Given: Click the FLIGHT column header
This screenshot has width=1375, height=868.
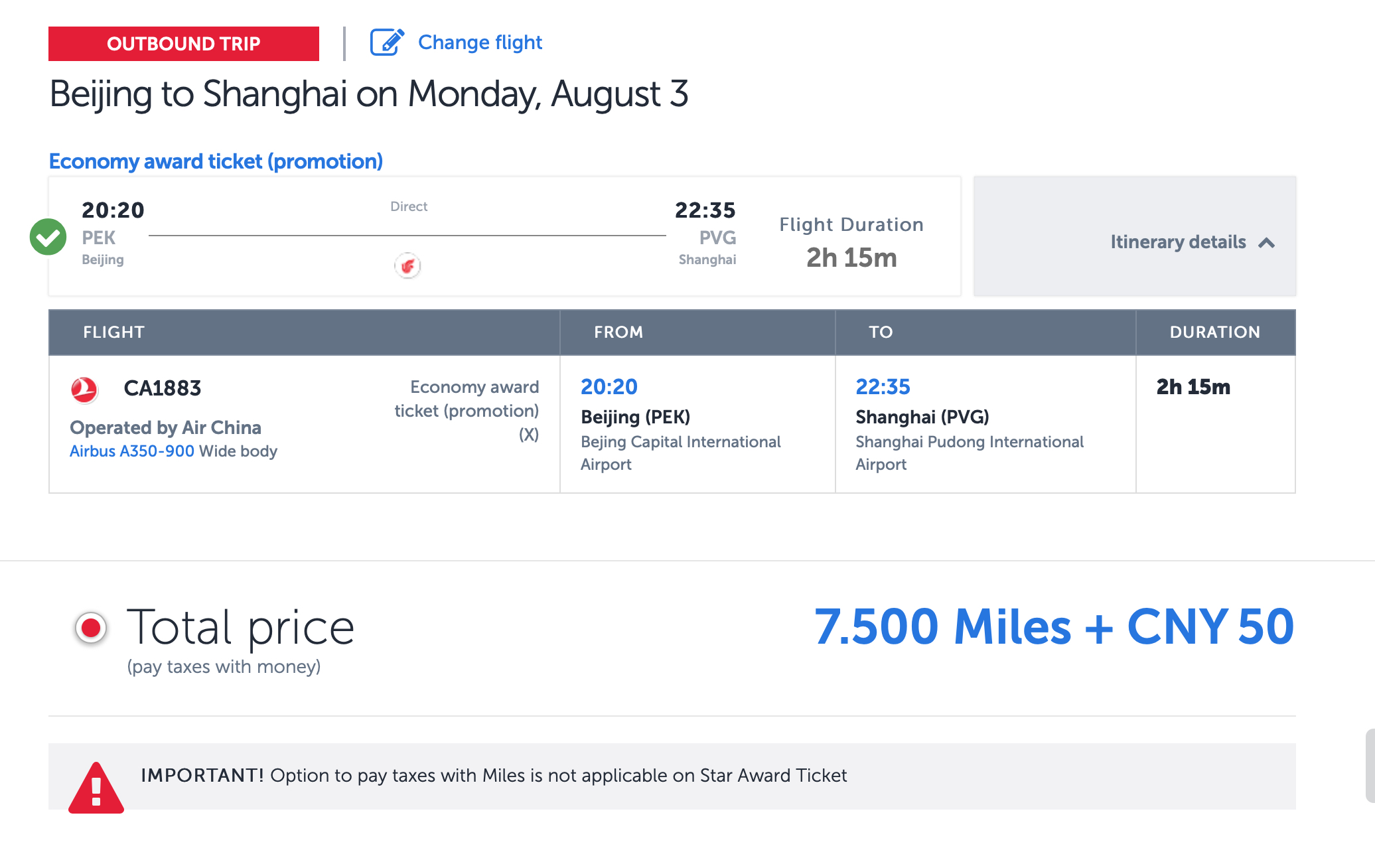Looking at the screenshot, I should click(113, 332).
